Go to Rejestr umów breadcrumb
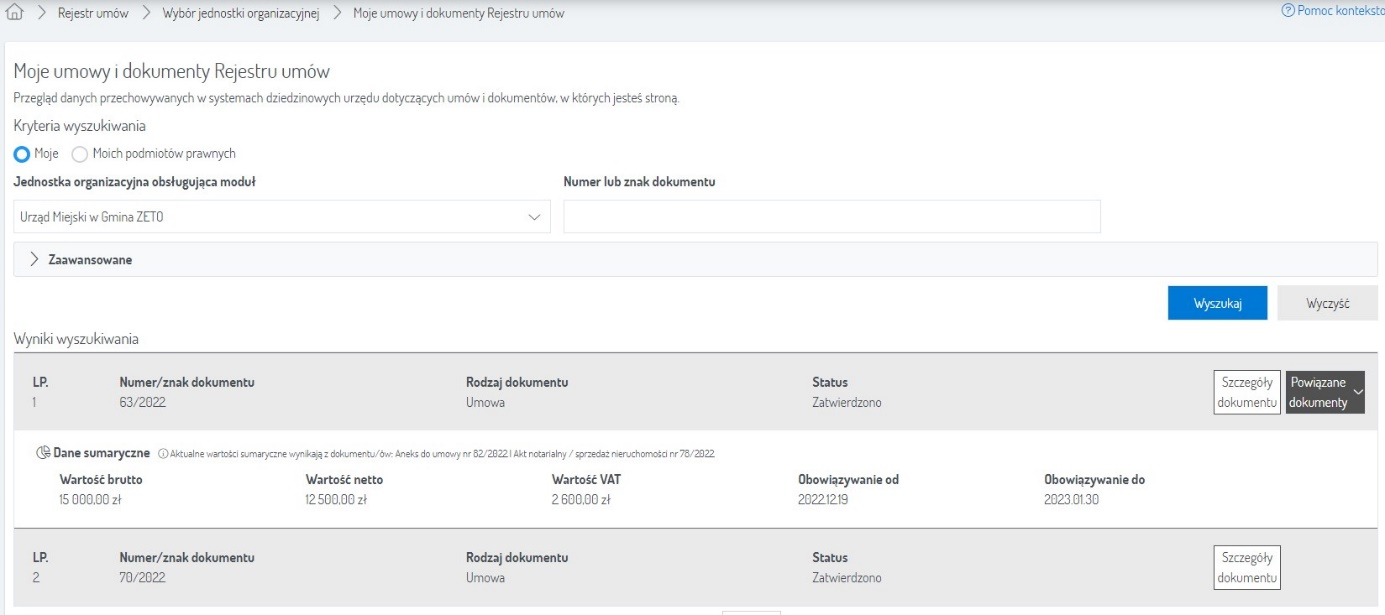Screen dimensions: 1385x615 93,14
